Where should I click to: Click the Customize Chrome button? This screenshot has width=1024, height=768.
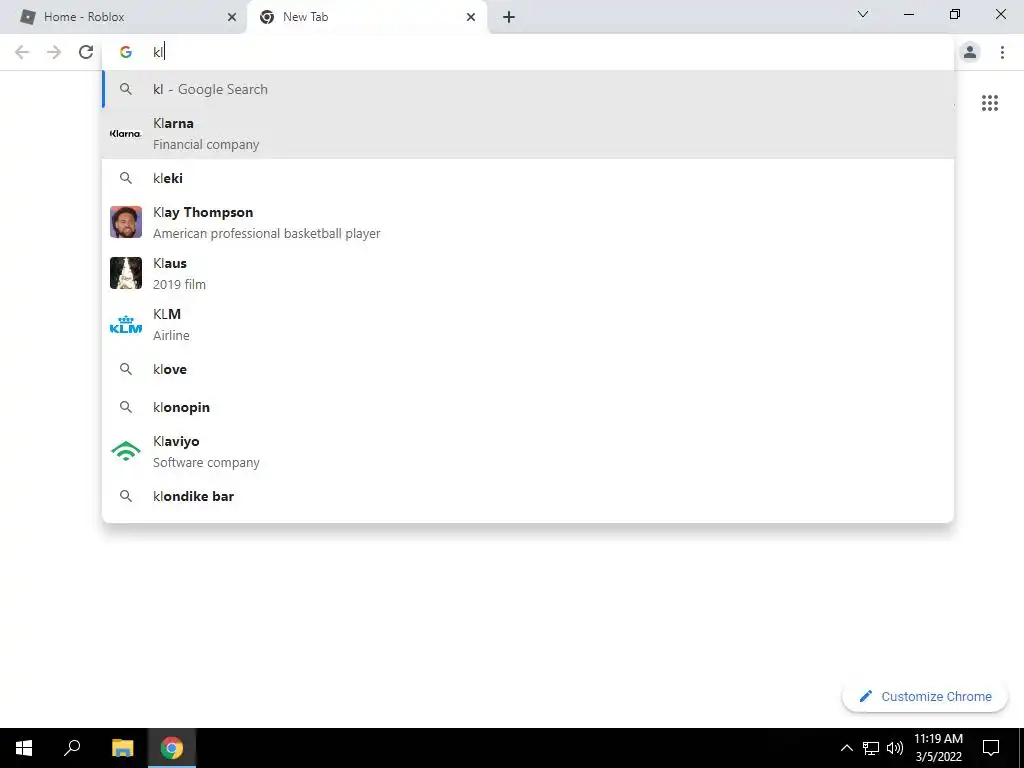[925, 696]
